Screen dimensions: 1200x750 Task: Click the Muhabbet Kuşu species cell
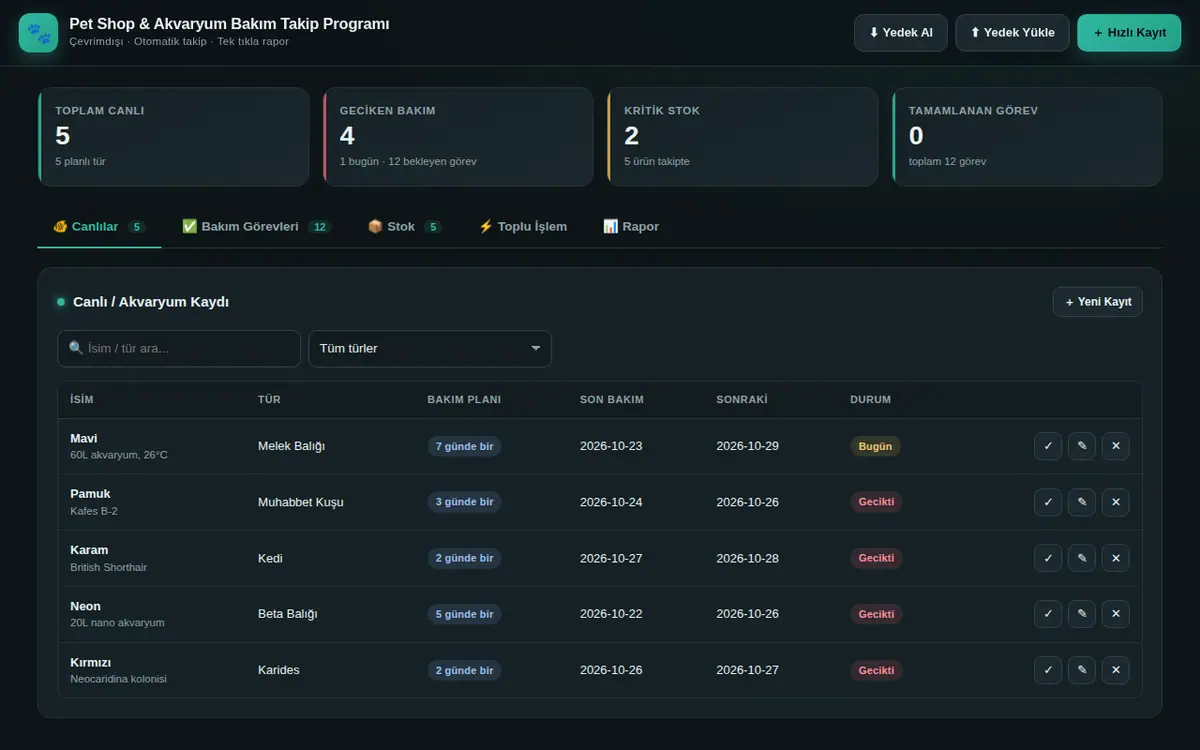301,502
